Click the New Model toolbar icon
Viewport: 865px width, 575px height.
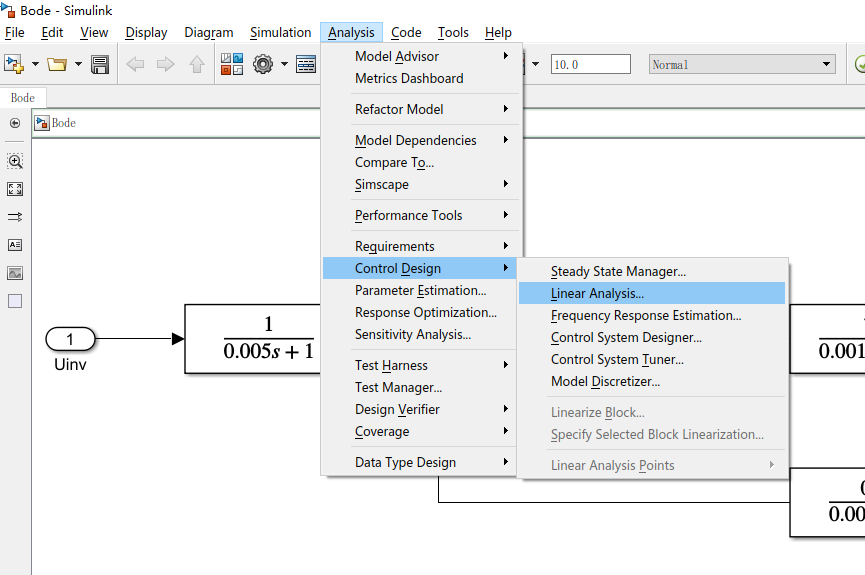(13, 64)
